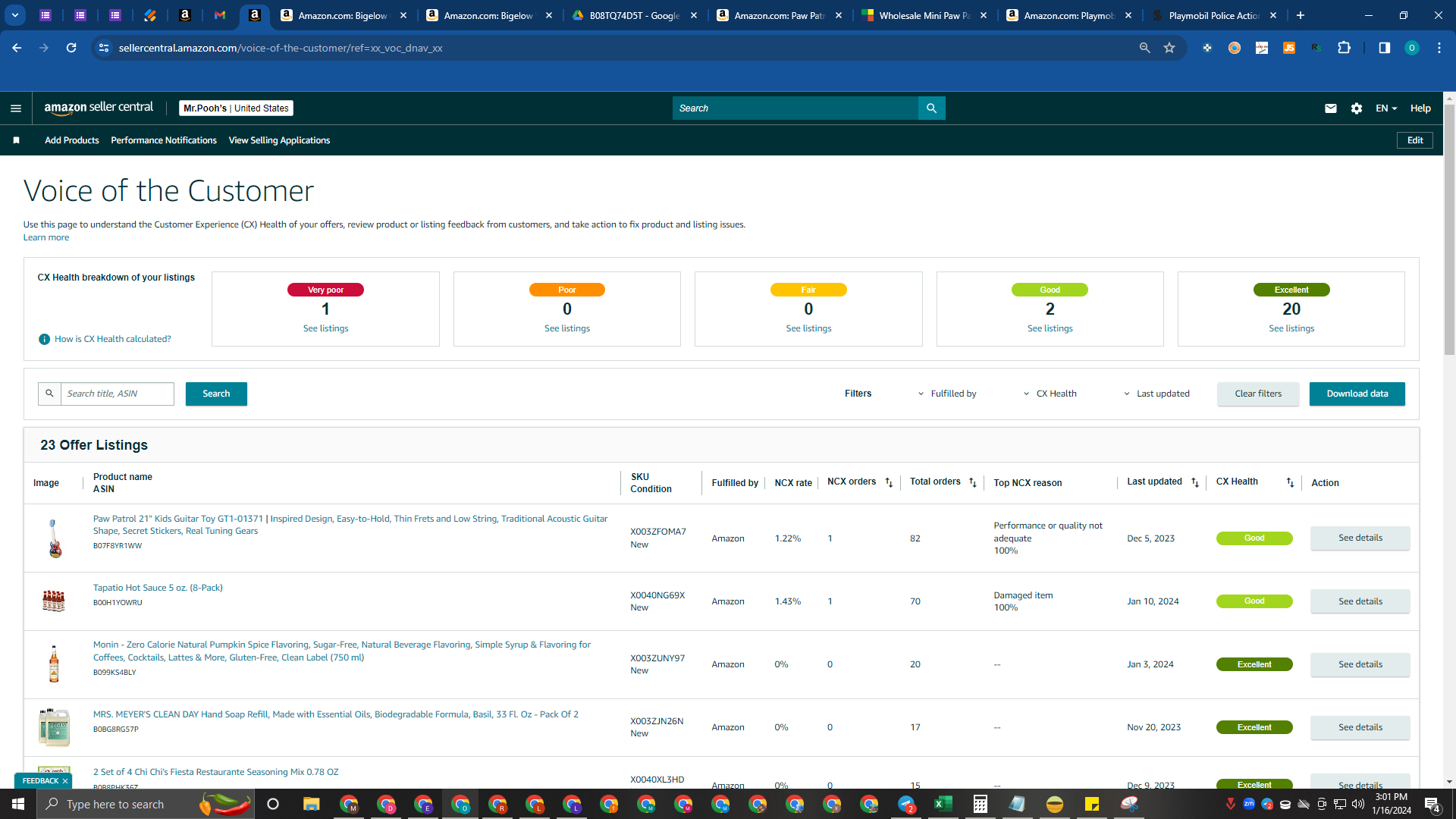See listings under Fair CX Health
Image resolution: width=1456 pixels, height=819 pixels.
(808, 328)
